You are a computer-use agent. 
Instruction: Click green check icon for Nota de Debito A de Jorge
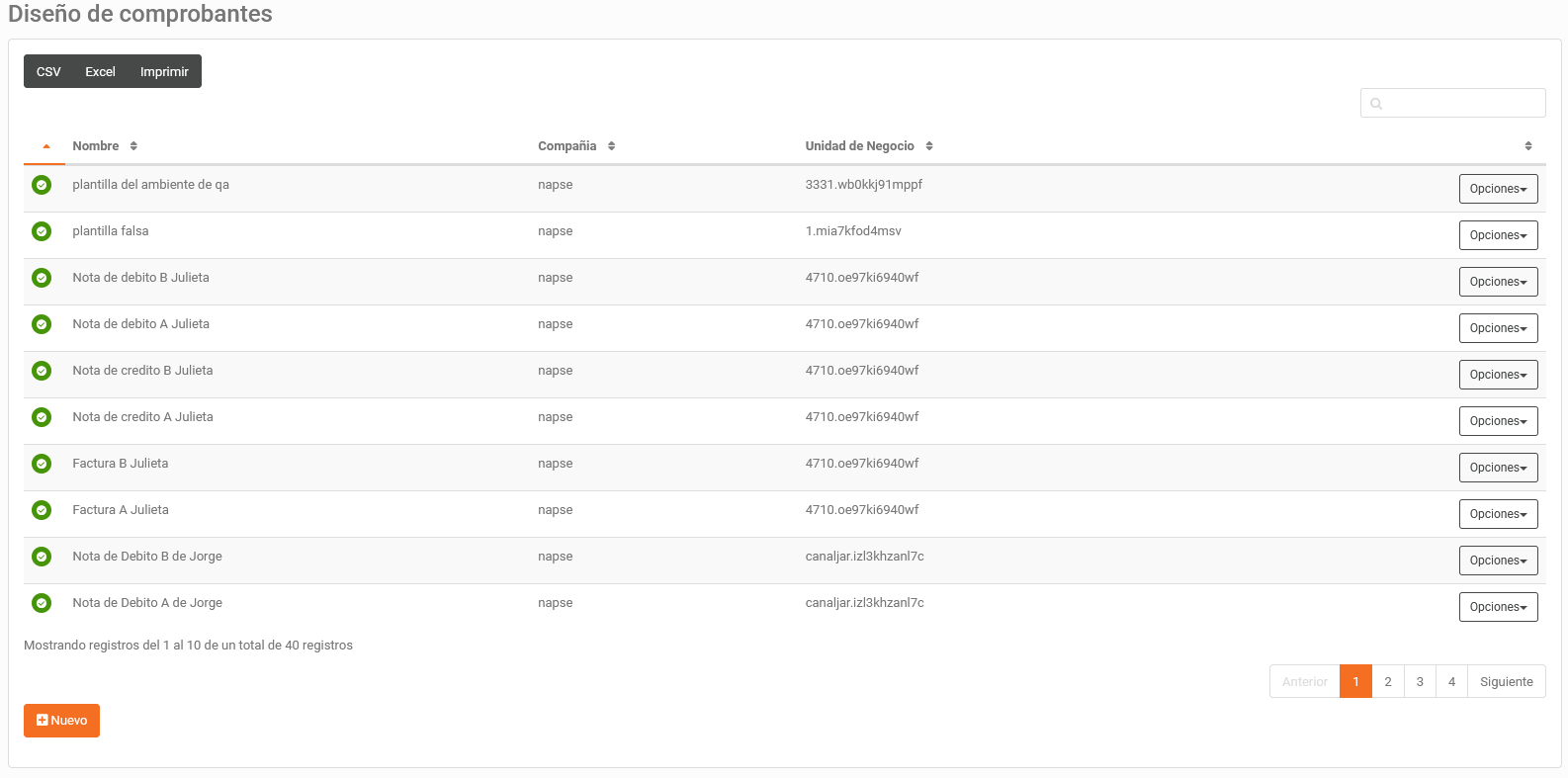pos(42,603)
